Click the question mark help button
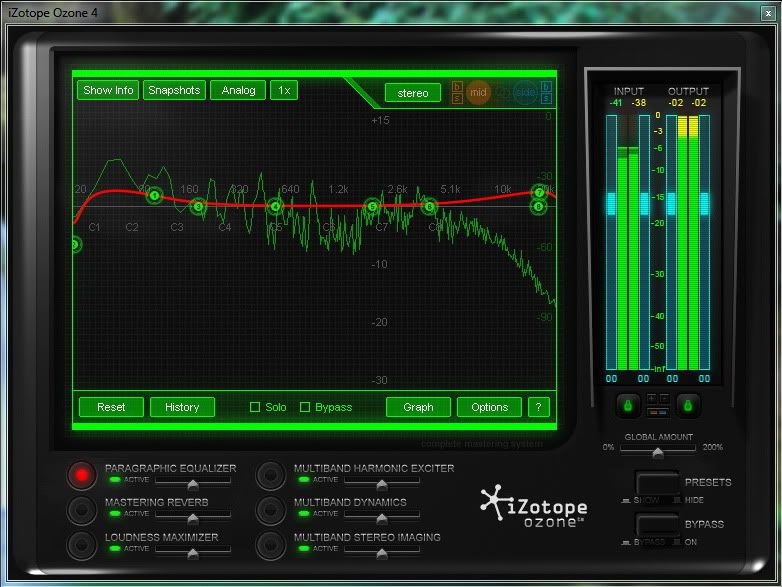Image resolution: width=782 pixels, height=587 pixels. (x=539, y=407)
